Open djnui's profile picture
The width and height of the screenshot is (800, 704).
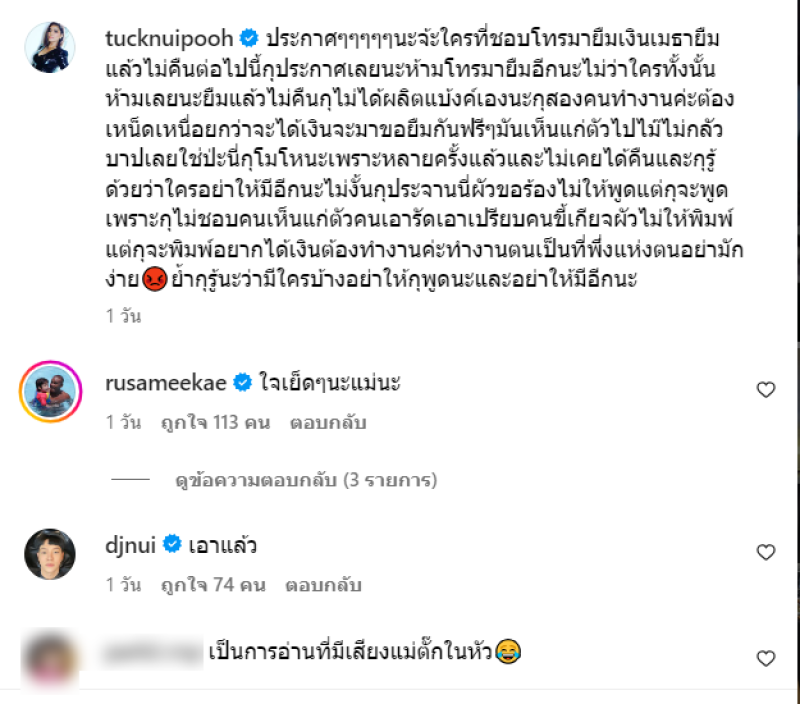click(x=50, y=554)
